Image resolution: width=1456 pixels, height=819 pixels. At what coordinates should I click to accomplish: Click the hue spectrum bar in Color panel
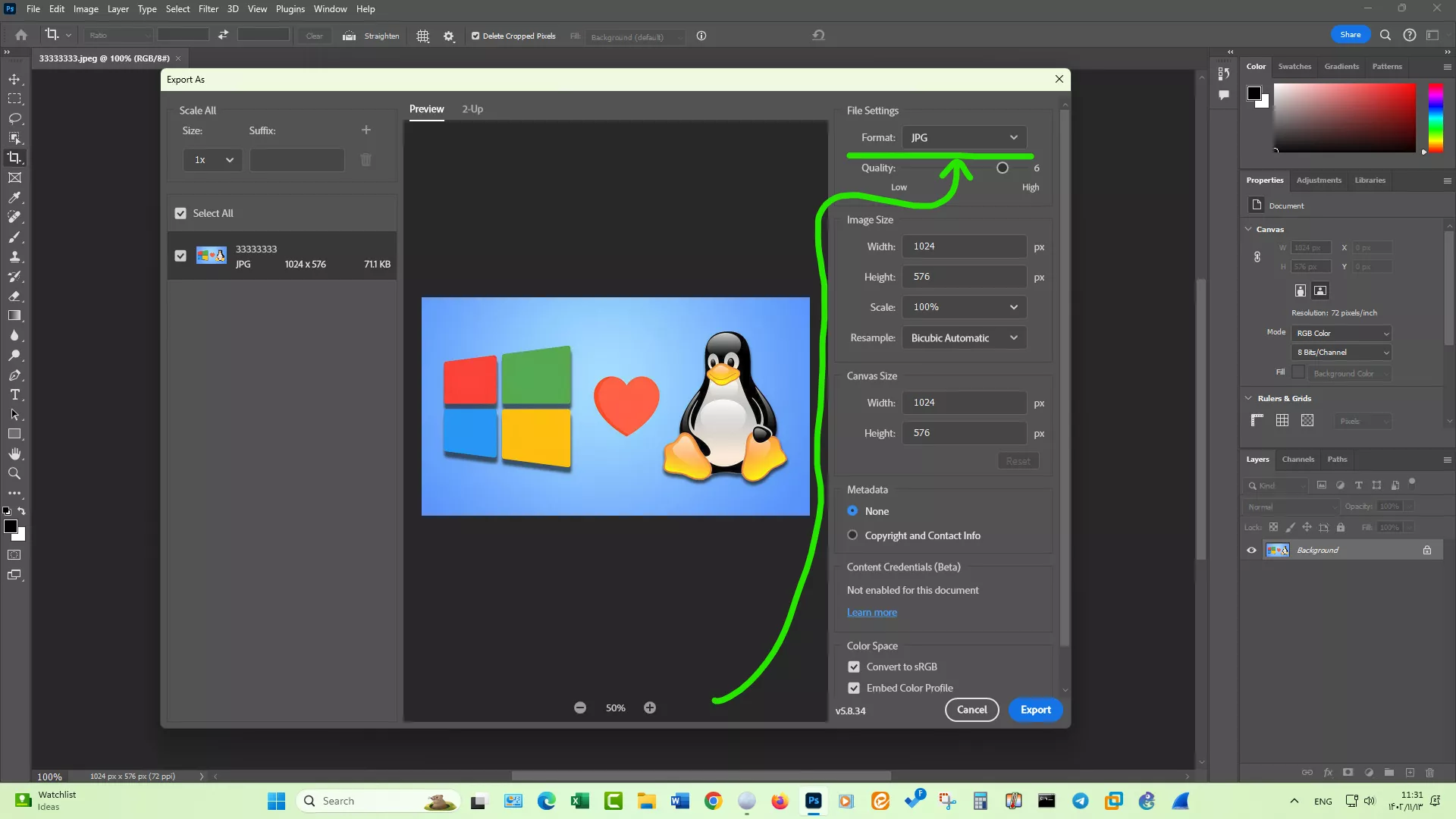coord(1436,118)
